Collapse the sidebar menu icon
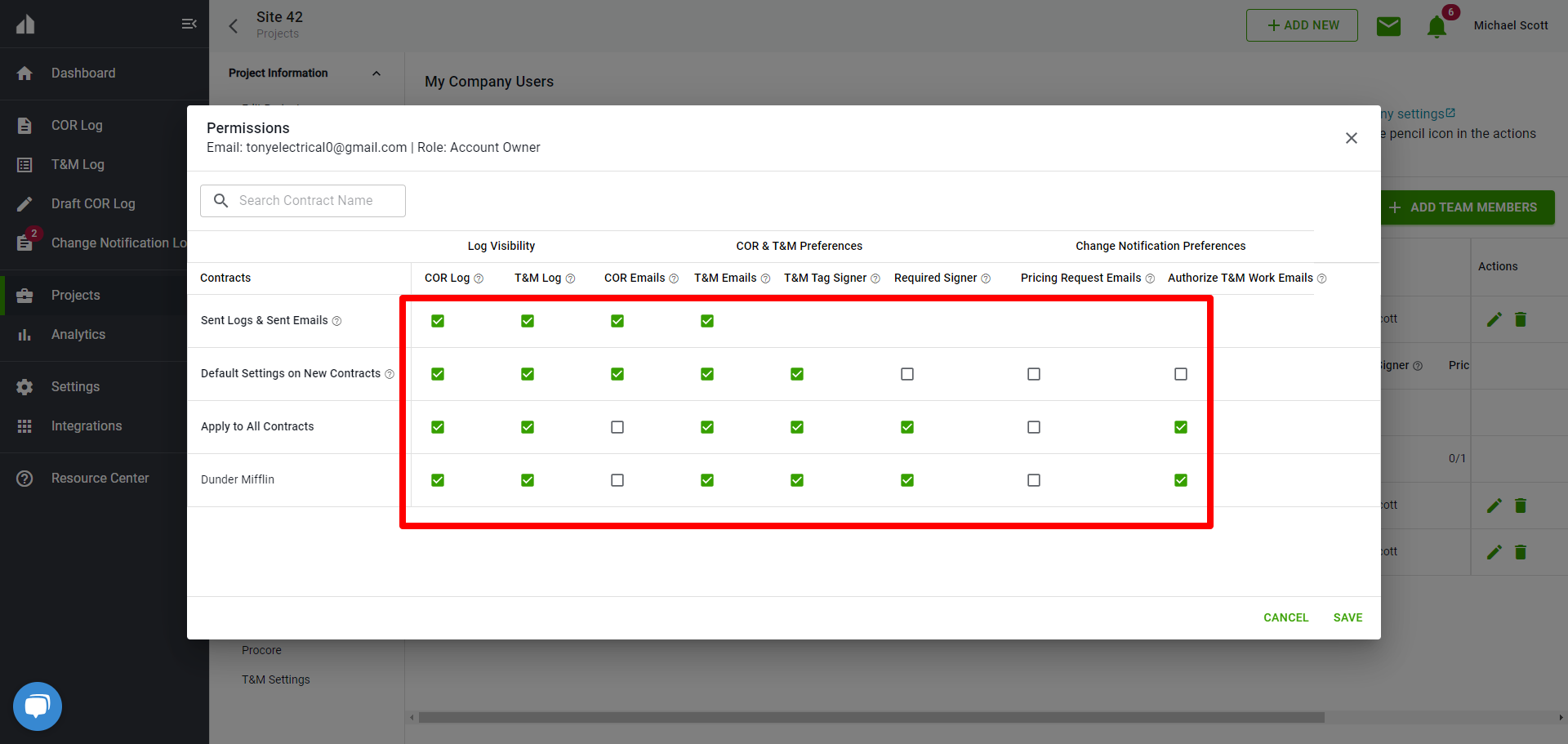The image size is (1568, 744). tap(189, 24)
